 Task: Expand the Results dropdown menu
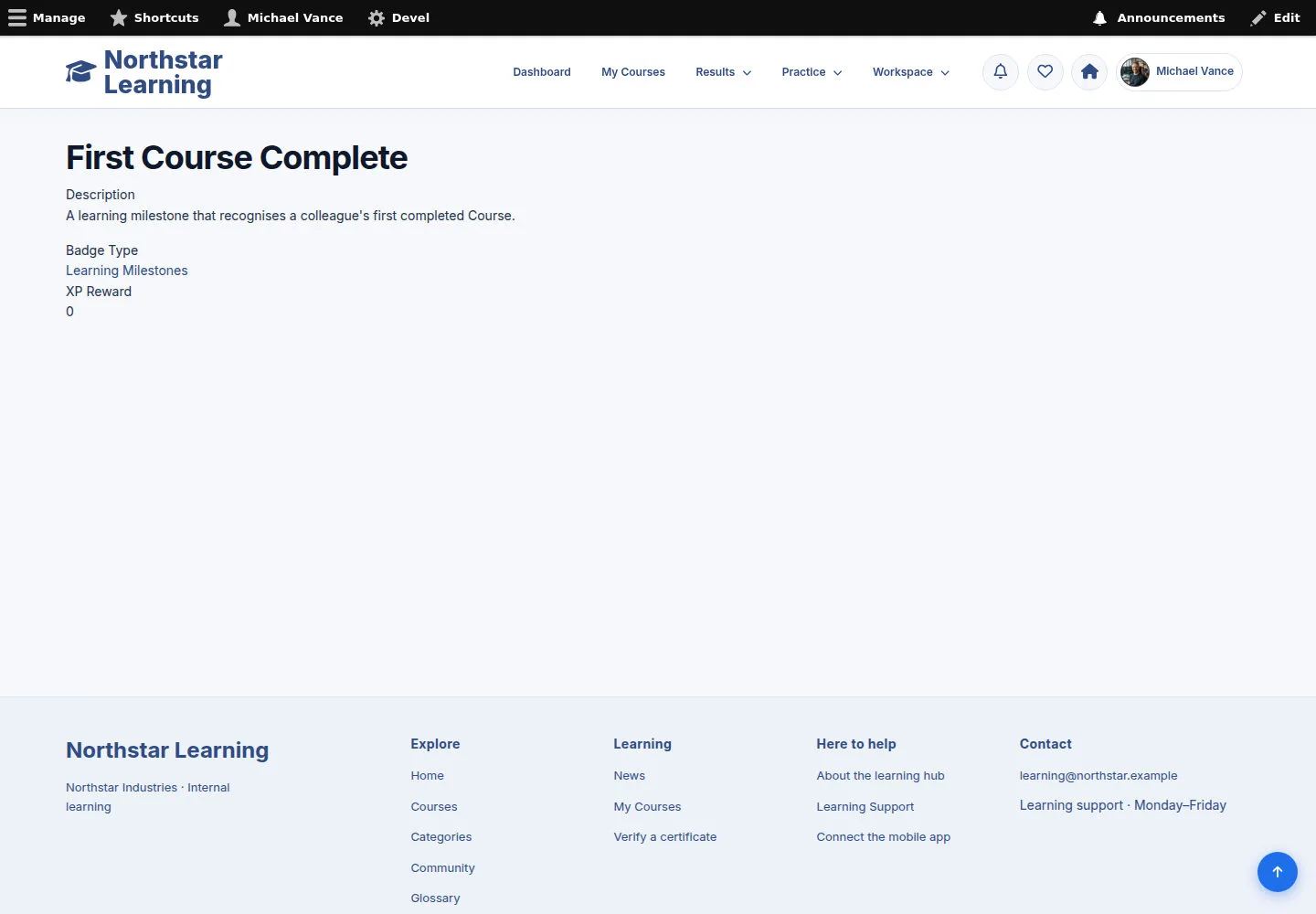click(x=724, y=72)
